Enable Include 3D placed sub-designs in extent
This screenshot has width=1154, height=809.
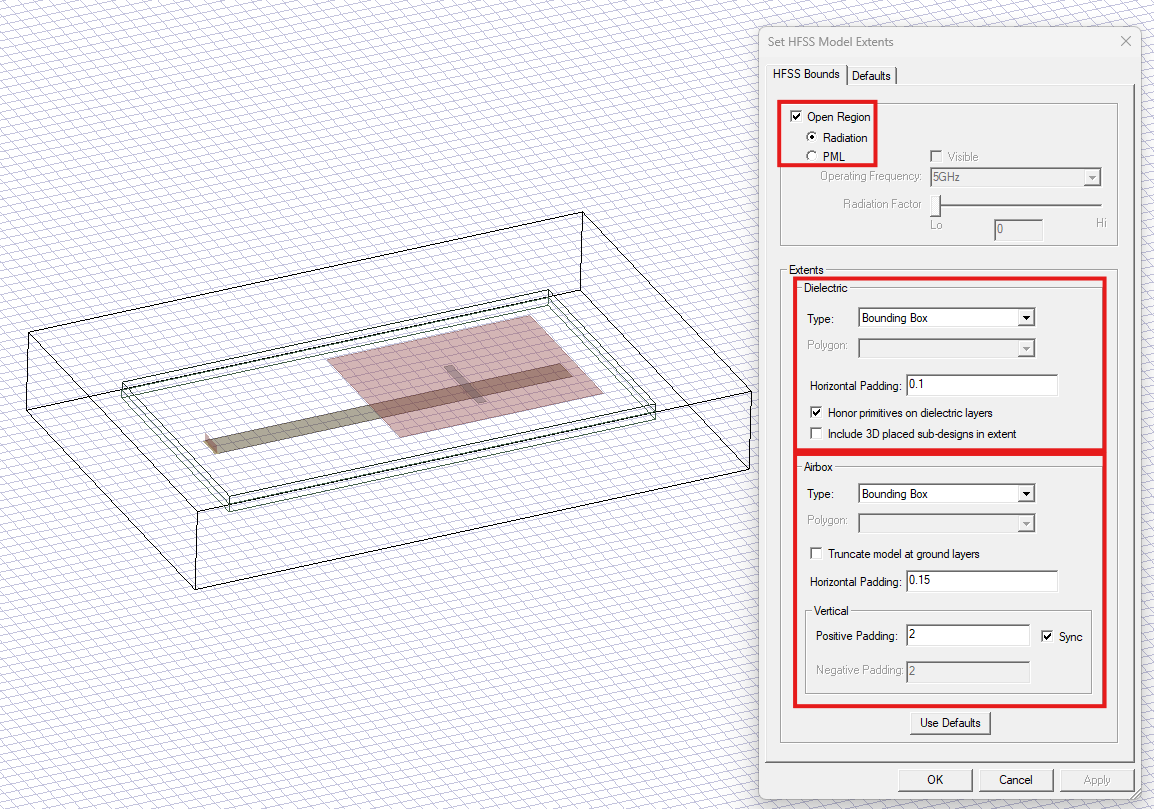coord(816,432)
